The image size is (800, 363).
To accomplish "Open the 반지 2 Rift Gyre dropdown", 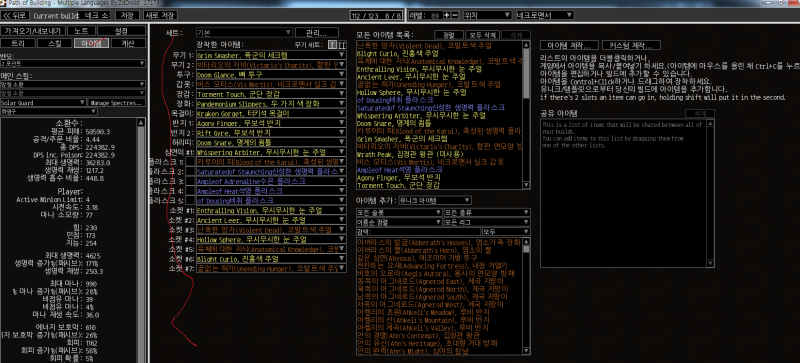I will (x=271, y=133).
